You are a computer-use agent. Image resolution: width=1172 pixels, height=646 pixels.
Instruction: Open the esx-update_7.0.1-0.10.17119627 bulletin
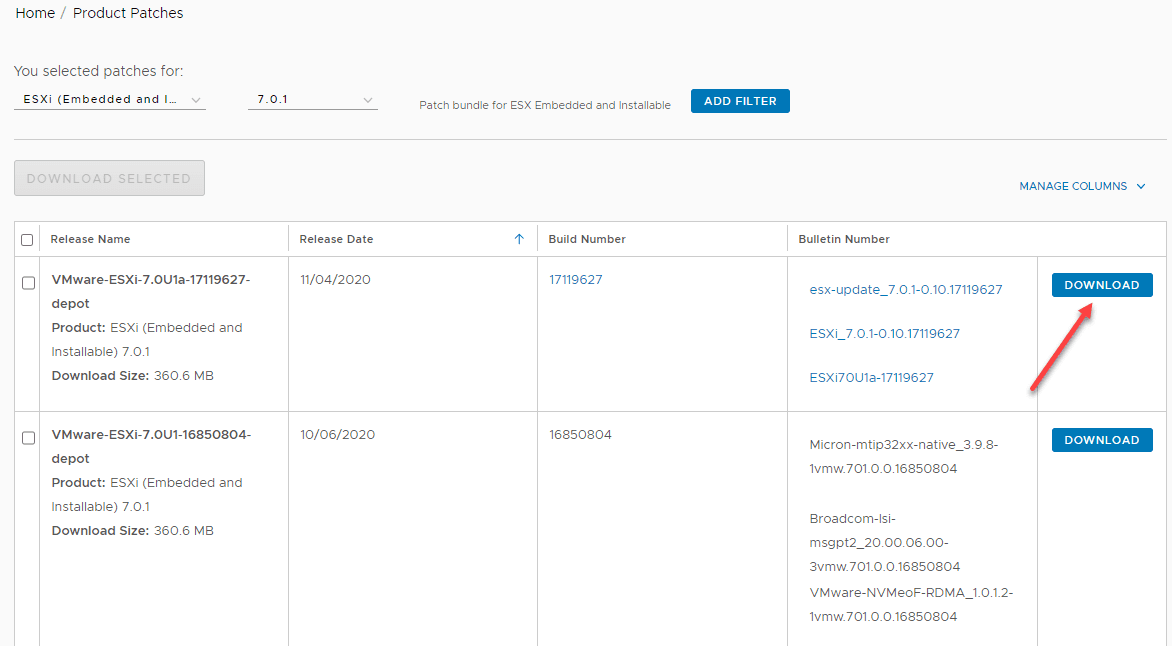click(905, 289)
